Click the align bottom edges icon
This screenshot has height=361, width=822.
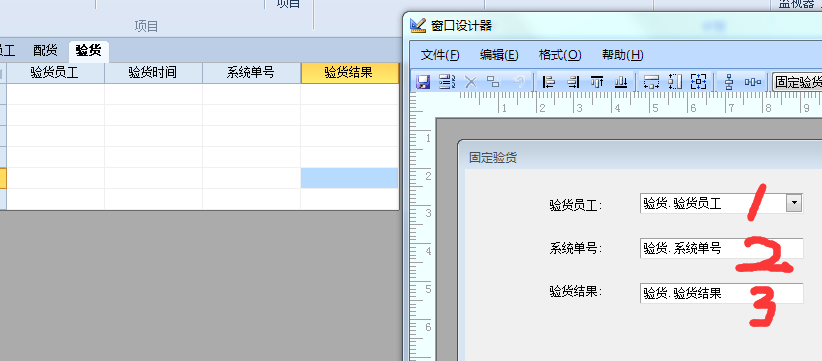click(621, 82)
